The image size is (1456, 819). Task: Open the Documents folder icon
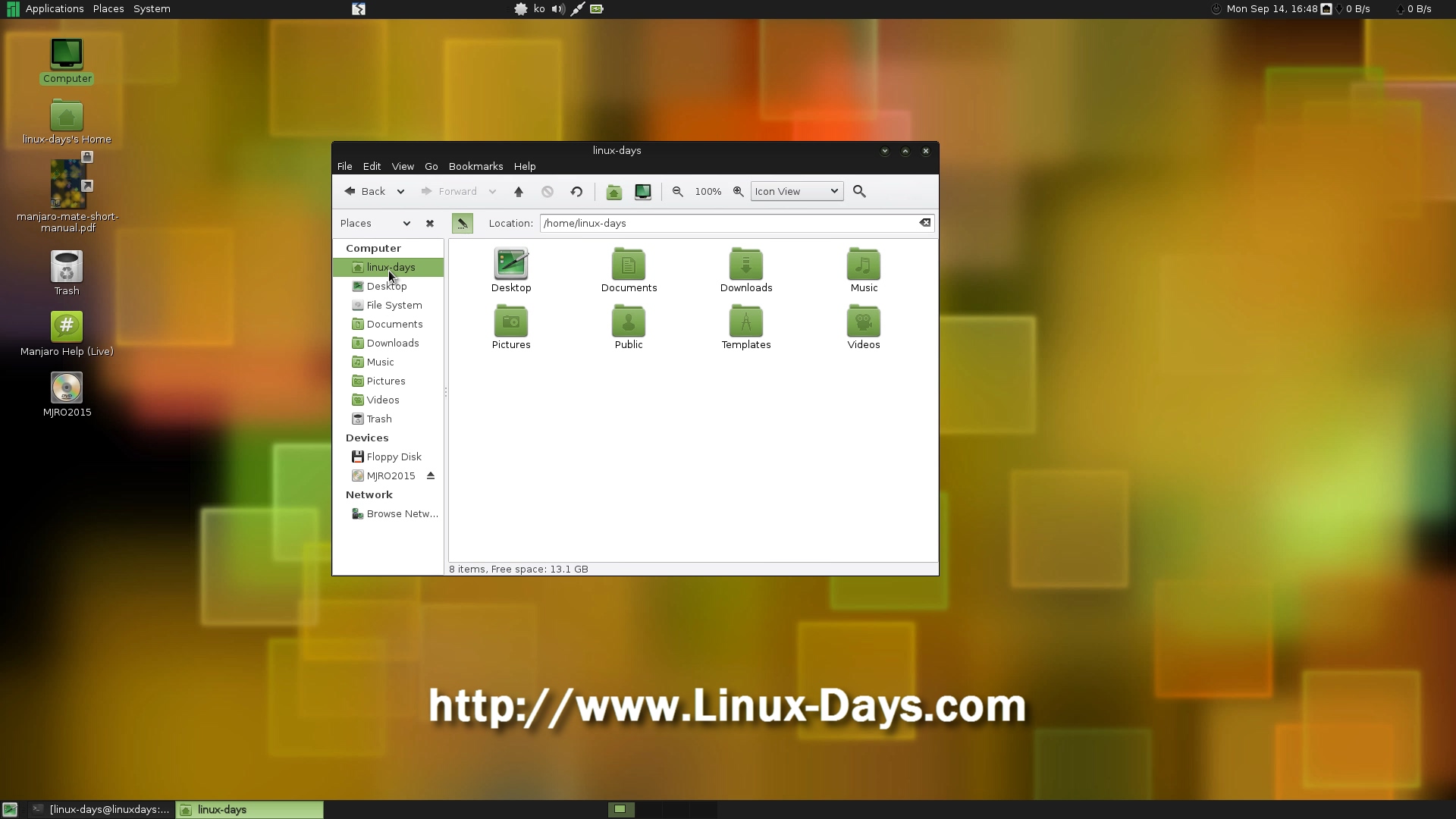click(x=629, y=270)
